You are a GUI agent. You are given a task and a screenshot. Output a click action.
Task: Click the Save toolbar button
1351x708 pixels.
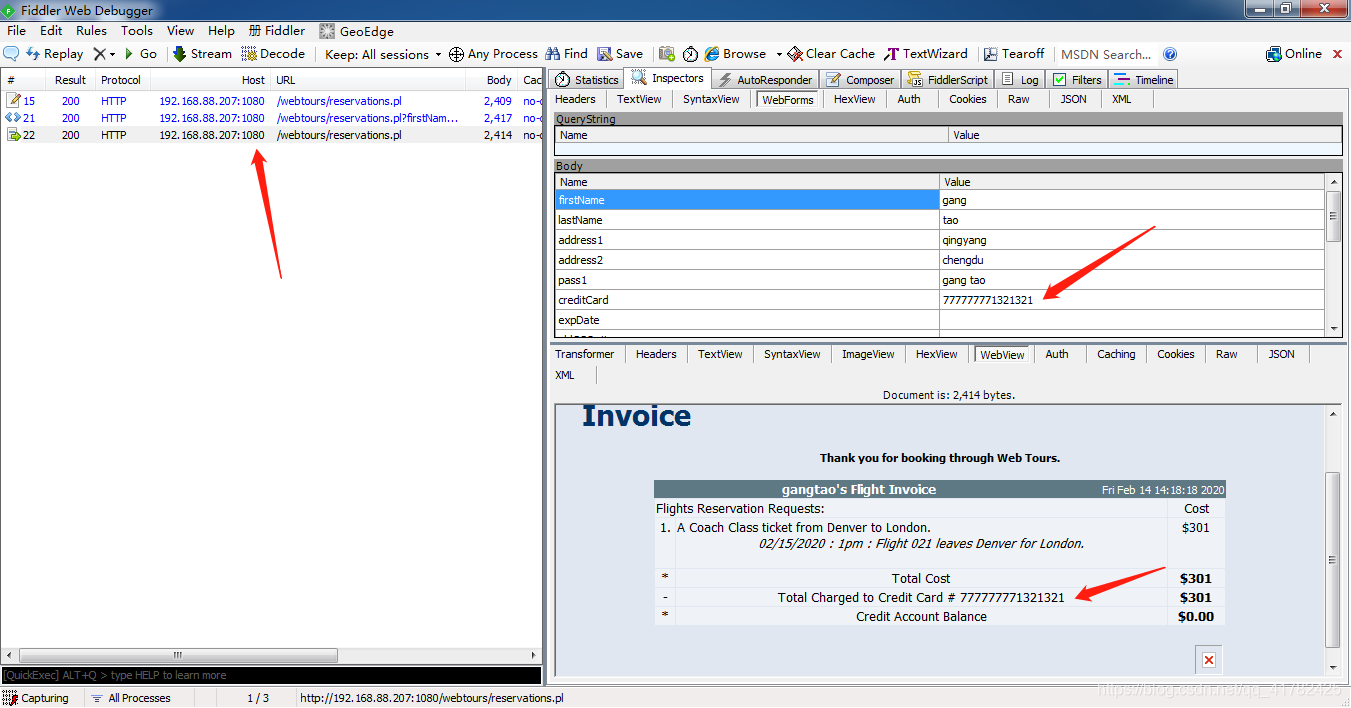[620, 54]
